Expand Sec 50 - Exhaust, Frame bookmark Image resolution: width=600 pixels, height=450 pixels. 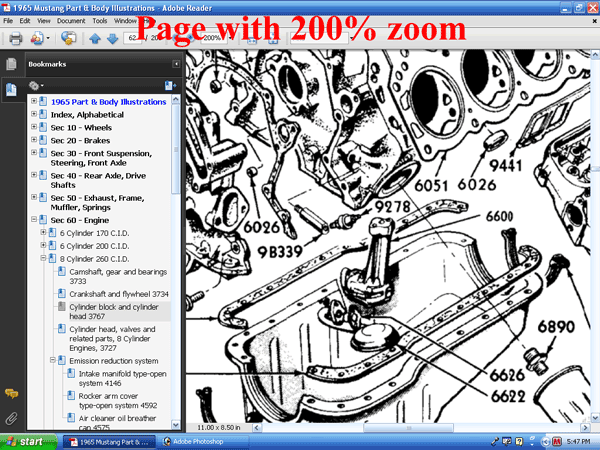34,197
